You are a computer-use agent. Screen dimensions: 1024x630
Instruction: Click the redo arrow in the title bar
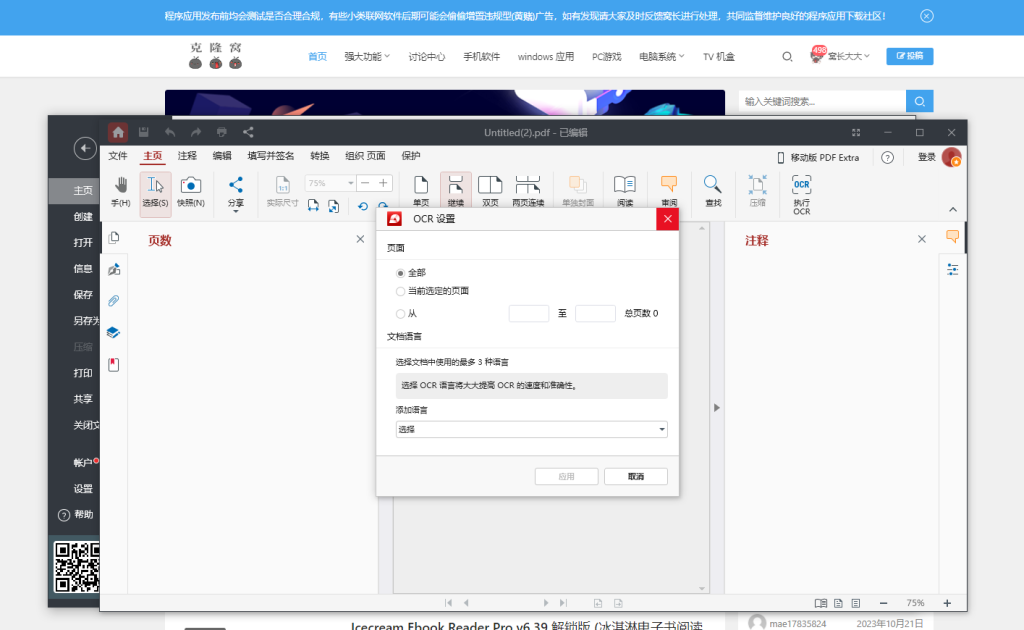196,133
